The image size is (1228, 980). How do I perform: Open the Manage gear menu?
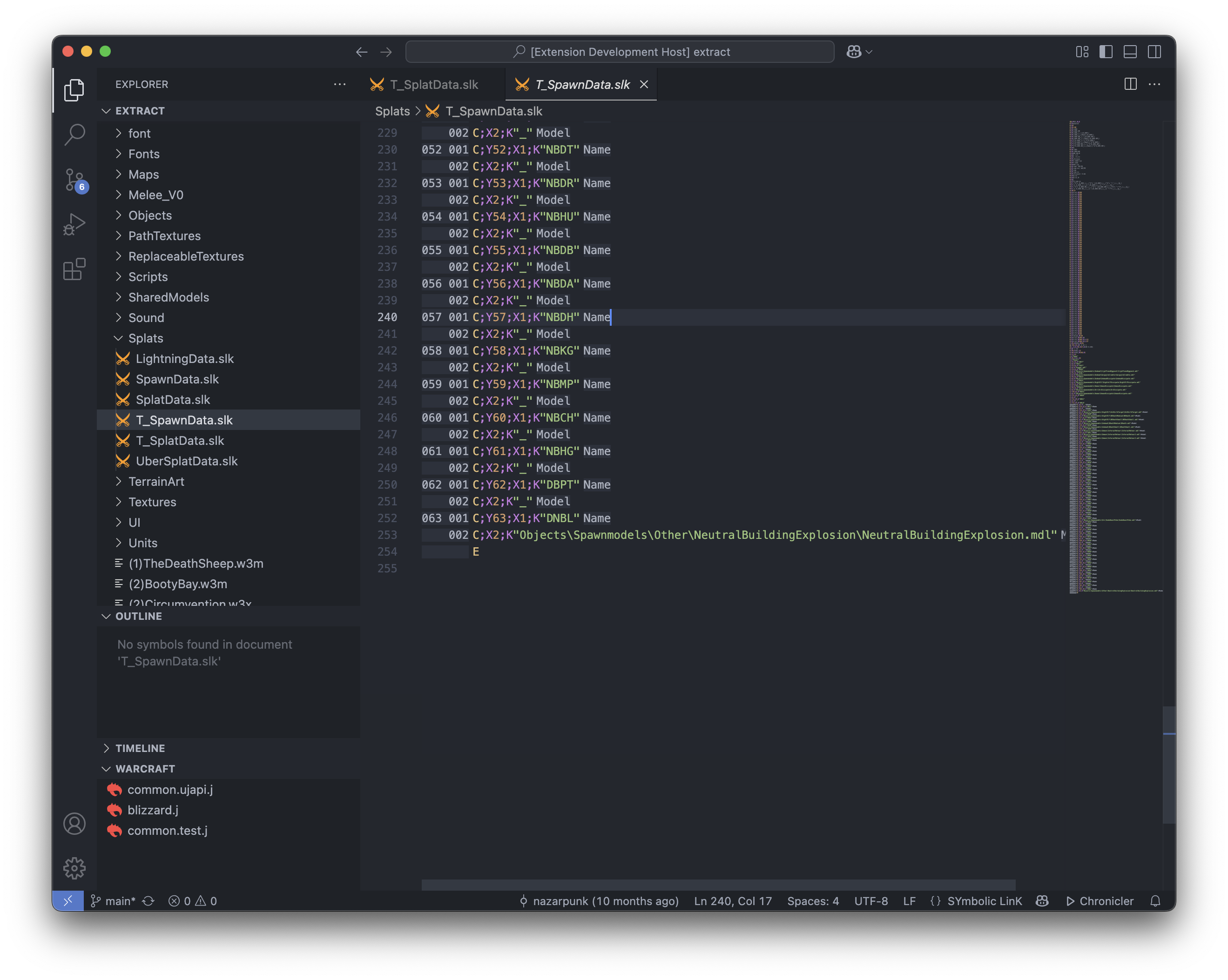click(x=74, y=868)
